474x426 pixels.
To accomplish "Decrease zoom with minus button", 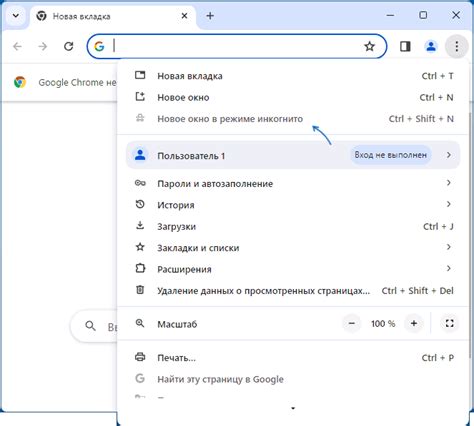I will 352,323.
